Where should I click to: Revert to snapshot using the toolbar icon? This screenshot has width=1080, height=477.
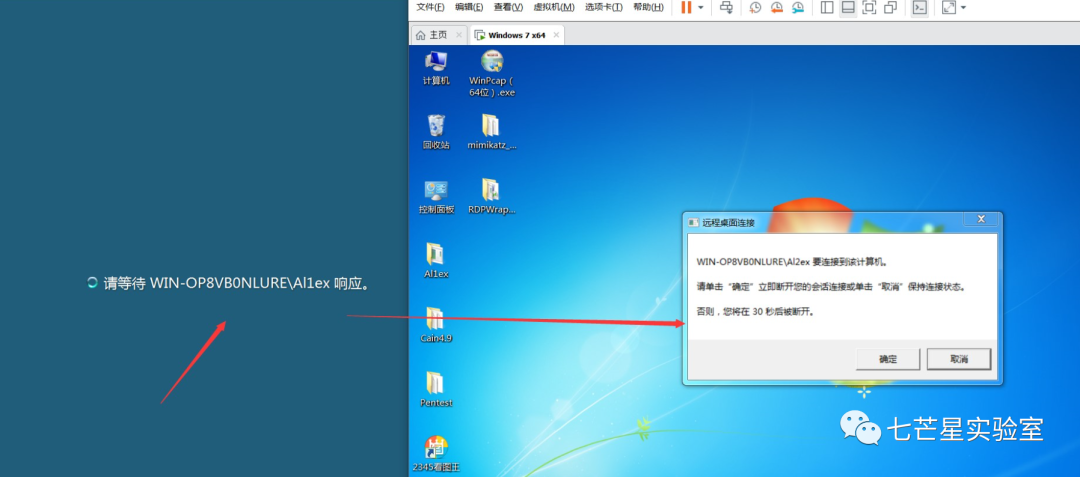pos(777,7)
